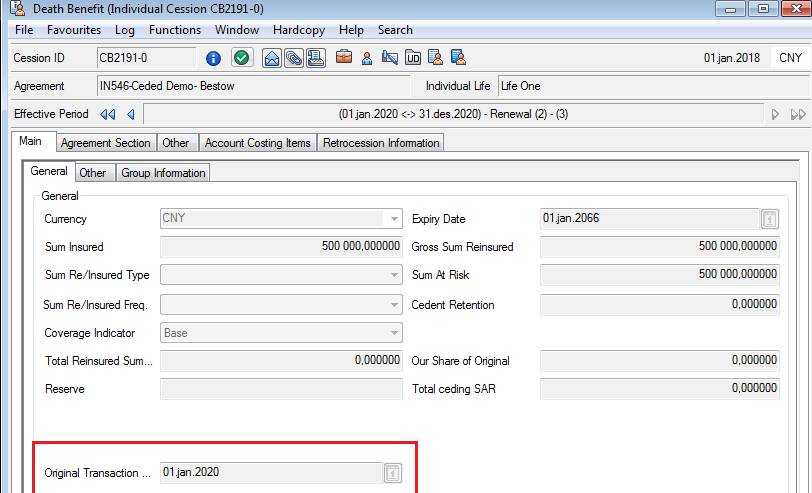The height and width of the screenshot is (493, 812).
Task: Open the Coverage Indicator dropdown
Action: [x=394, y=333]
